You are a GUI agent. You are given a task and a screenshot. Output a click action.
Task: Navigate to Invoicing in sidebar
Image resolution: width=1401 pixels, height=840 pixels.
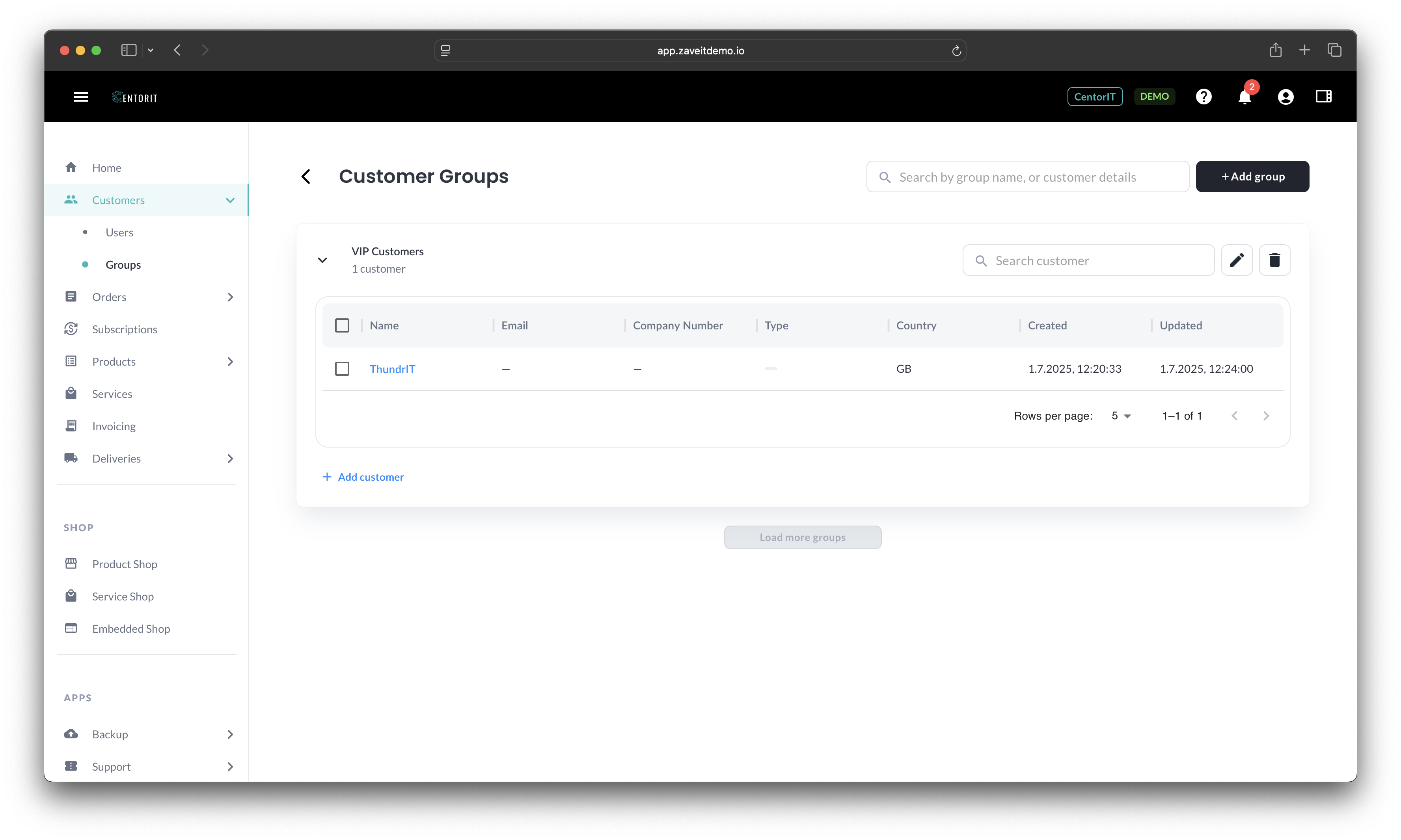coord(114,426)
